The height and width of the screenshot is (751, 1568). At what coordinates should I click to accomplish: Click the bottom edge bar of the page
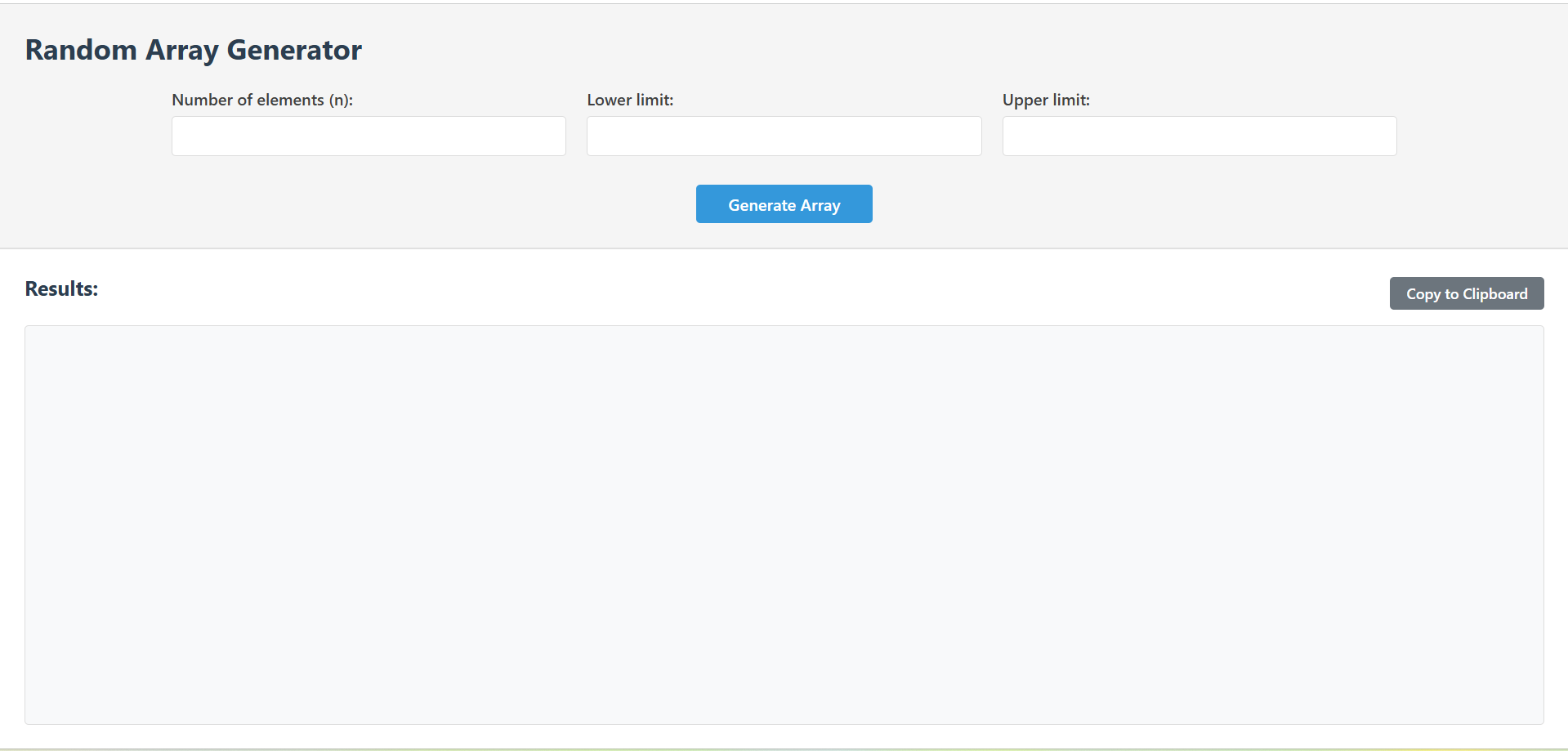tap(784, 748)
